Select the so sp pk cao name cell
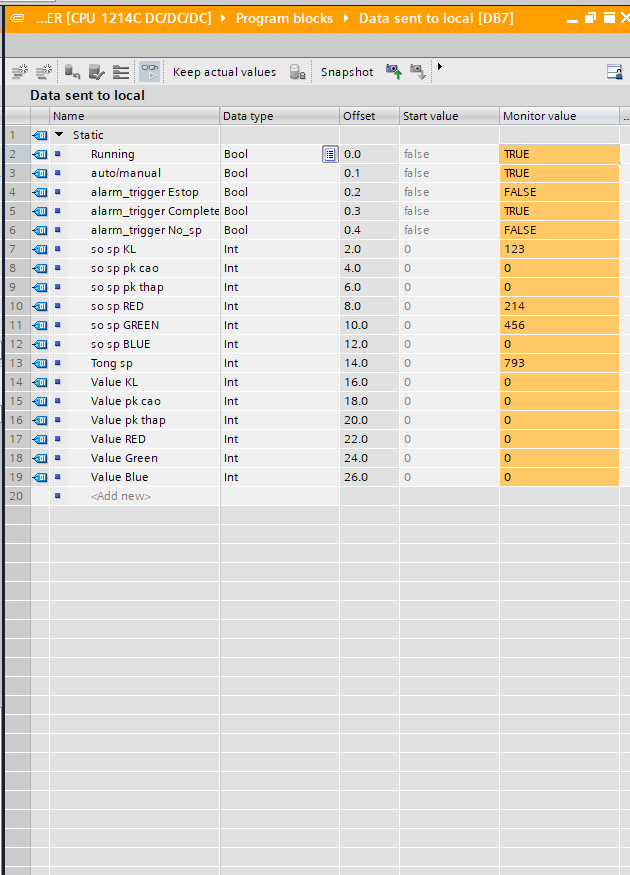Image resolution: width=630 pixels, height=875 pixels. (124, 268)
